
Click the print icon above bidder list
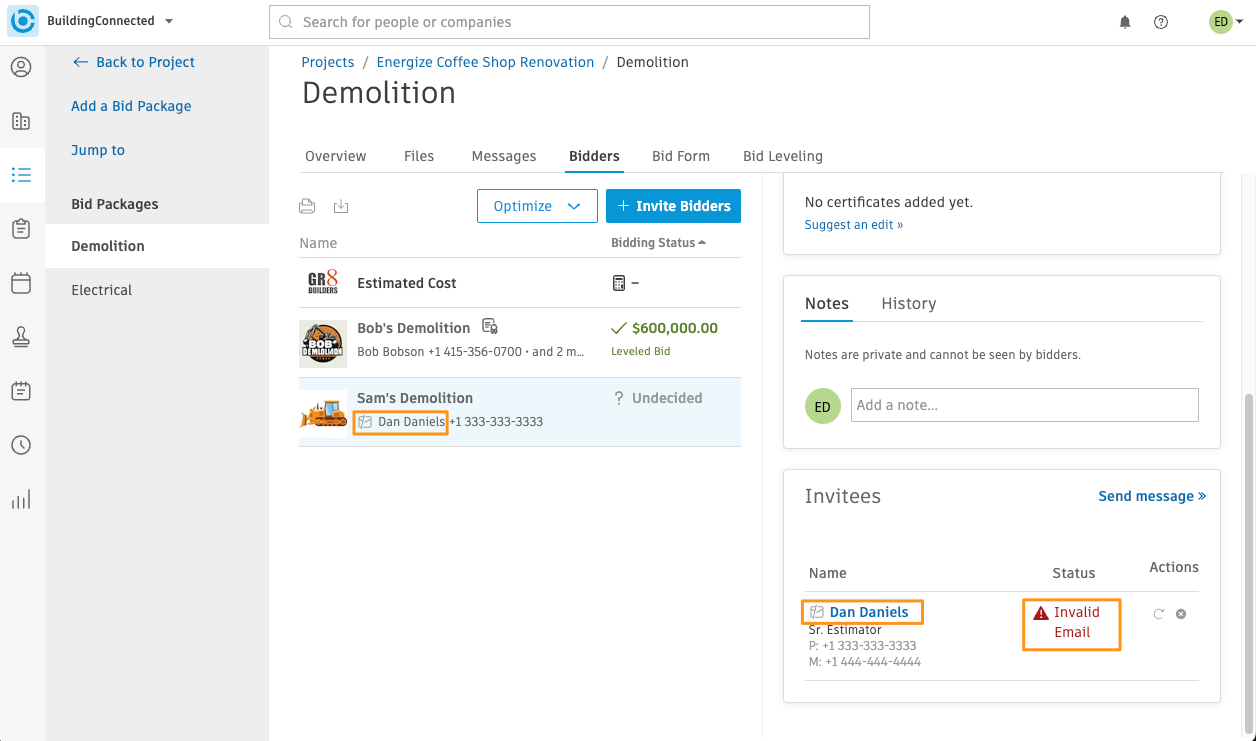pyautogui.click(x=307, y=206)
